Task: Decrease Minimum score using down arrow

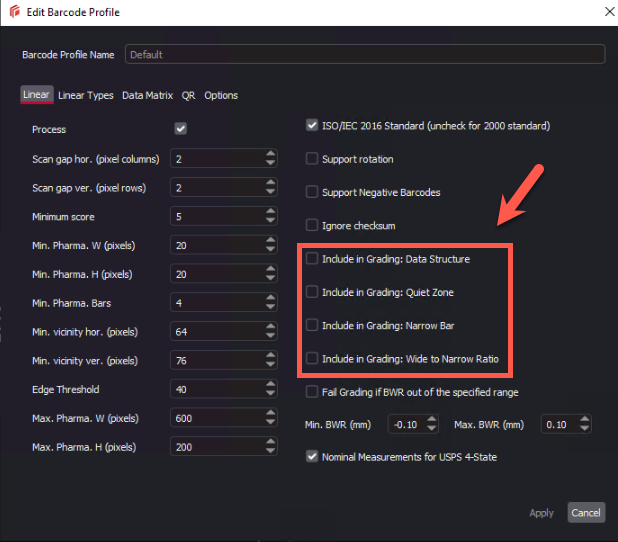Action: click(271, 221)
